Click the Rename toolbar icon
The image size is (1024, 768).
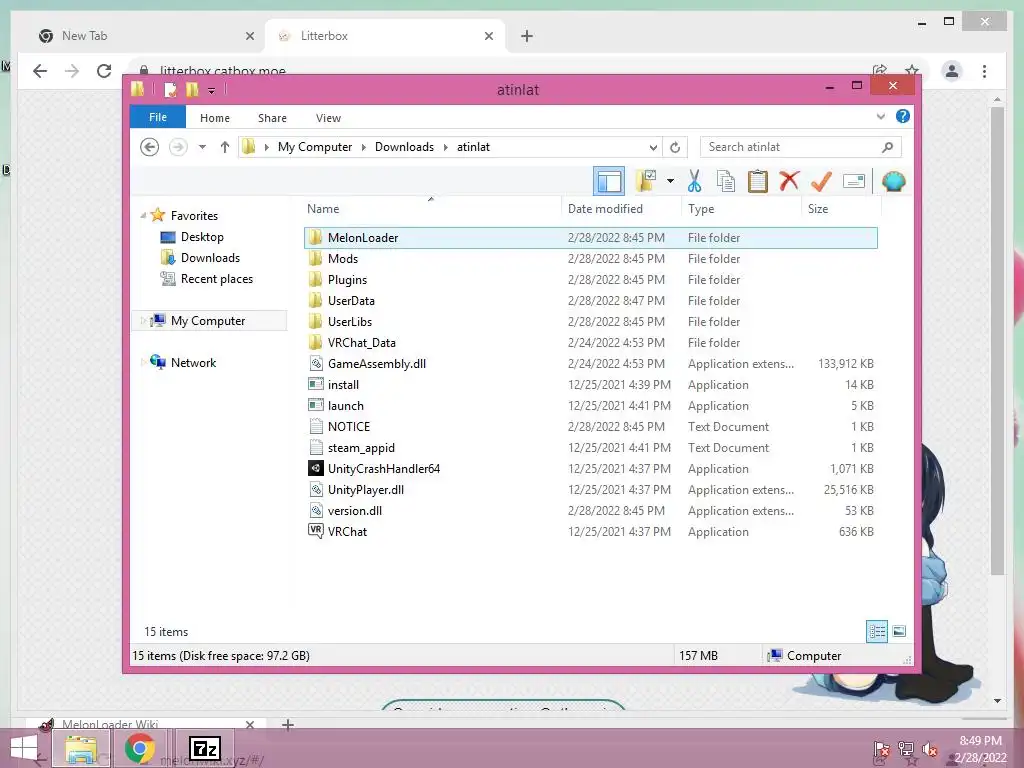tap(854, 181)
